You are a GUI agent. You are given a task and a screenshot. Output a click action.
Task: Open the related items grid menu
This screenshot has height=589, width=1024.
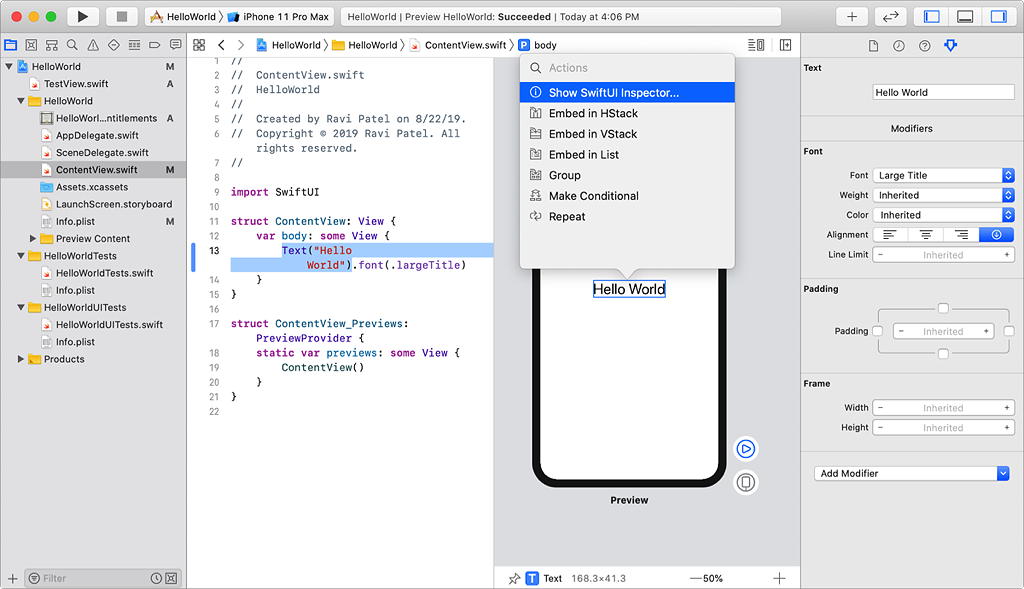199,45
